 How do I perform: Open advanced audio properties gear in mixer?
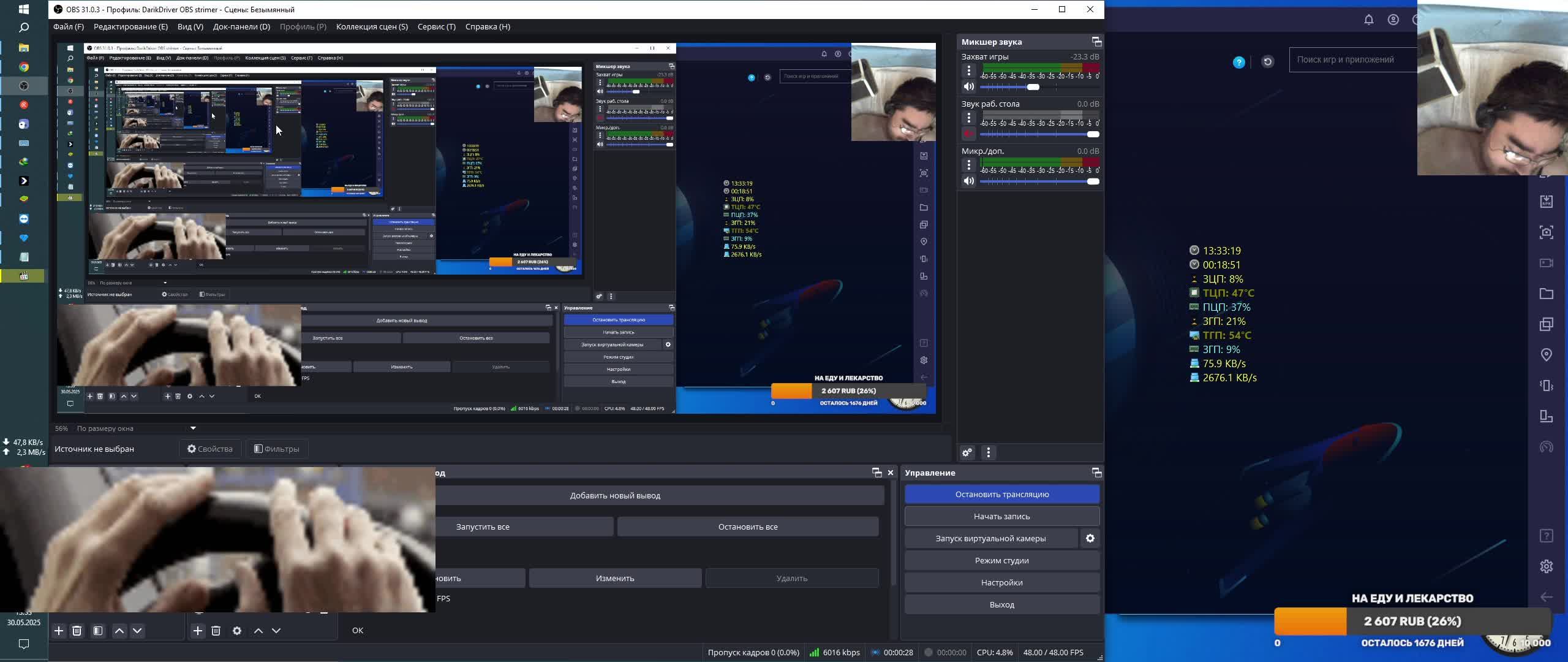click(967, 452)
